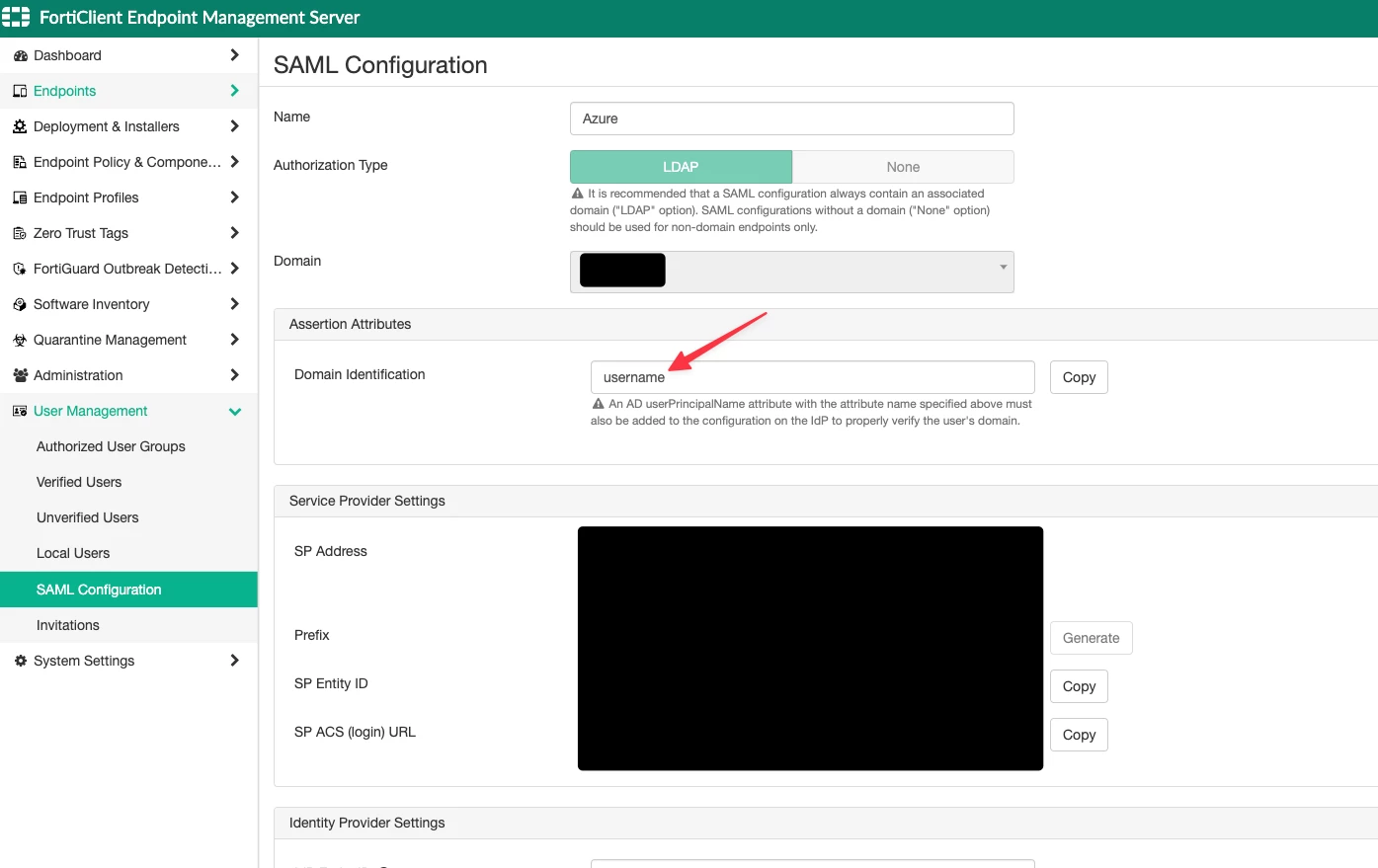
Task: Click the Assertion Attributes section header
Action: click(x=350, y=324)
